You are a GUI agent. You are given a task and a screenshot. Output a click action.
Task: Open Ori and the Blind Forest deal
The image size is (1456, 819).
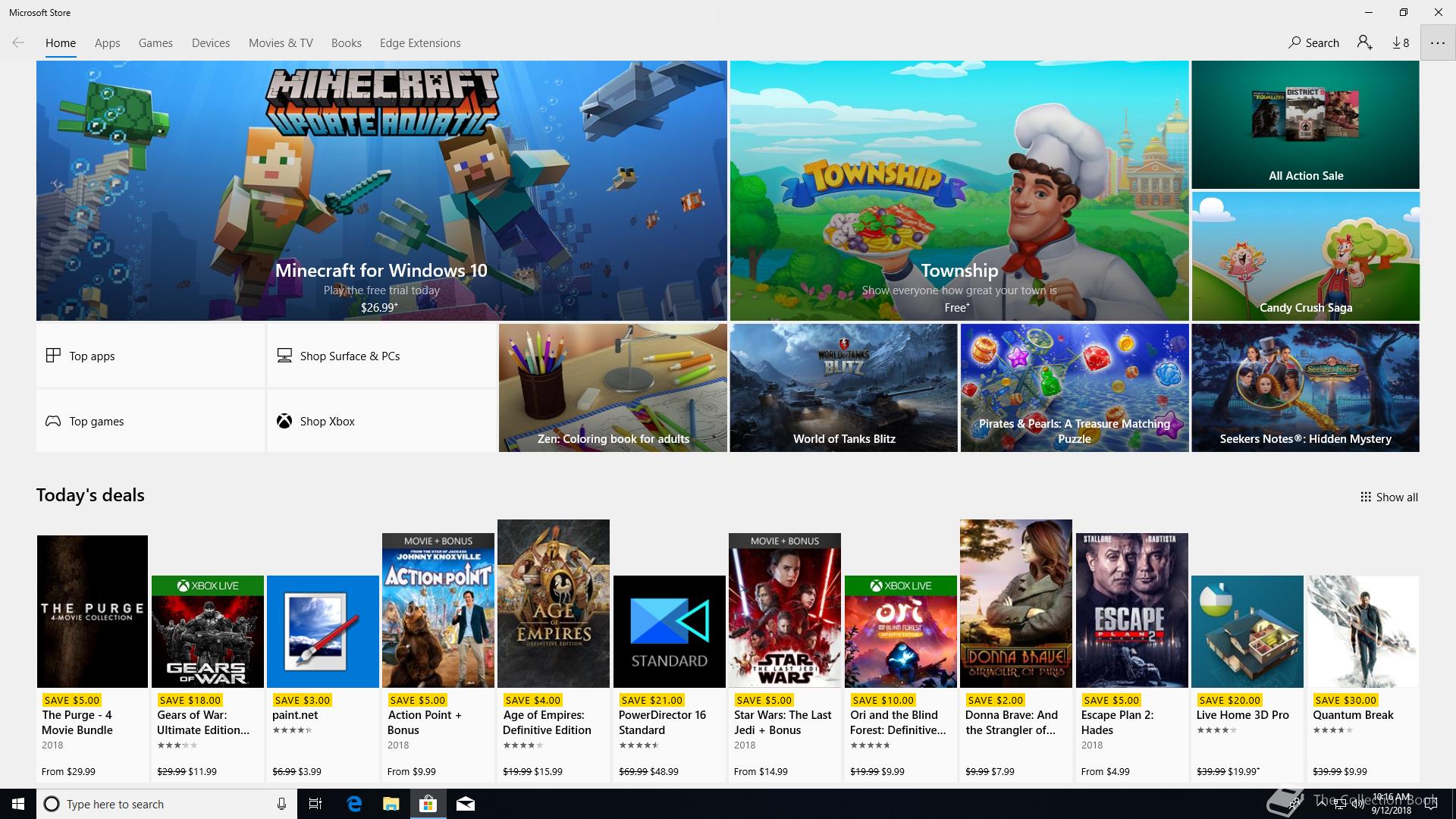(901, 678)
